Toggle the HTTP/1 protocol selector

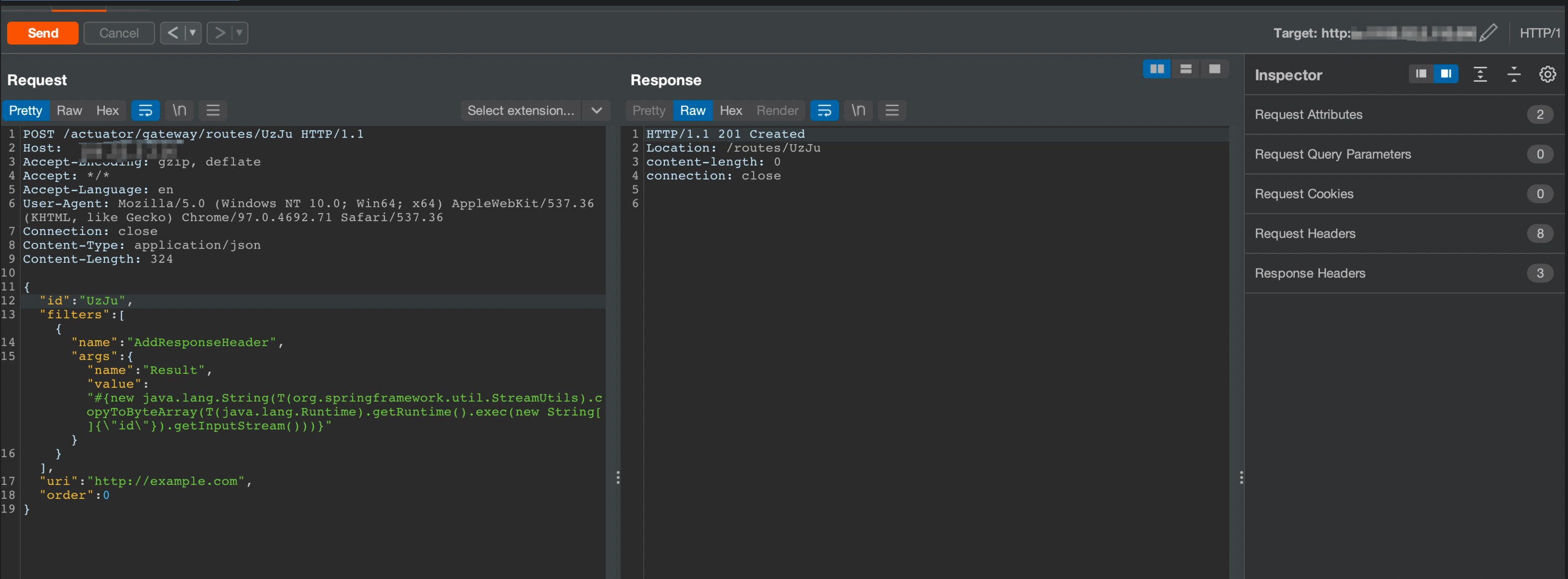[1540, 33]
